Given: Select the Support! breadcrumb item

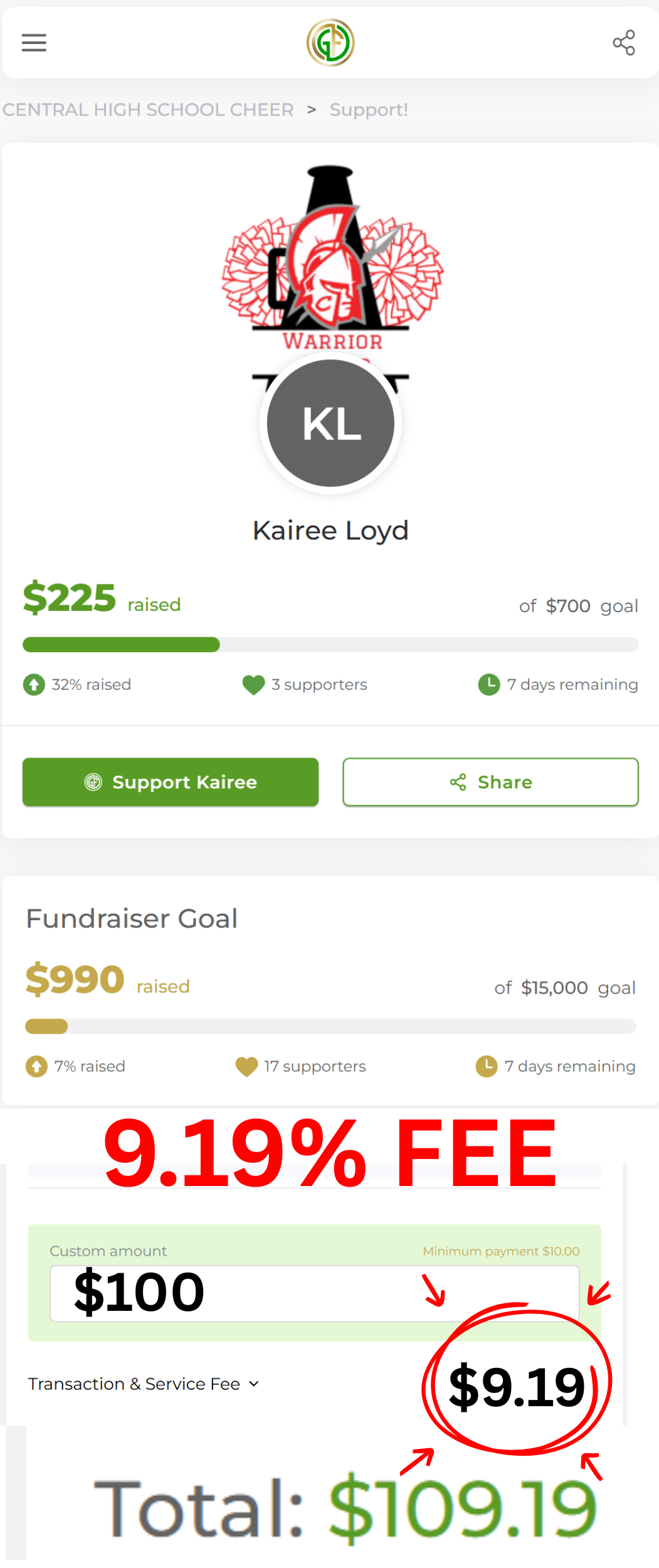Looking at the screenshot, I should [x=369, y=110].
